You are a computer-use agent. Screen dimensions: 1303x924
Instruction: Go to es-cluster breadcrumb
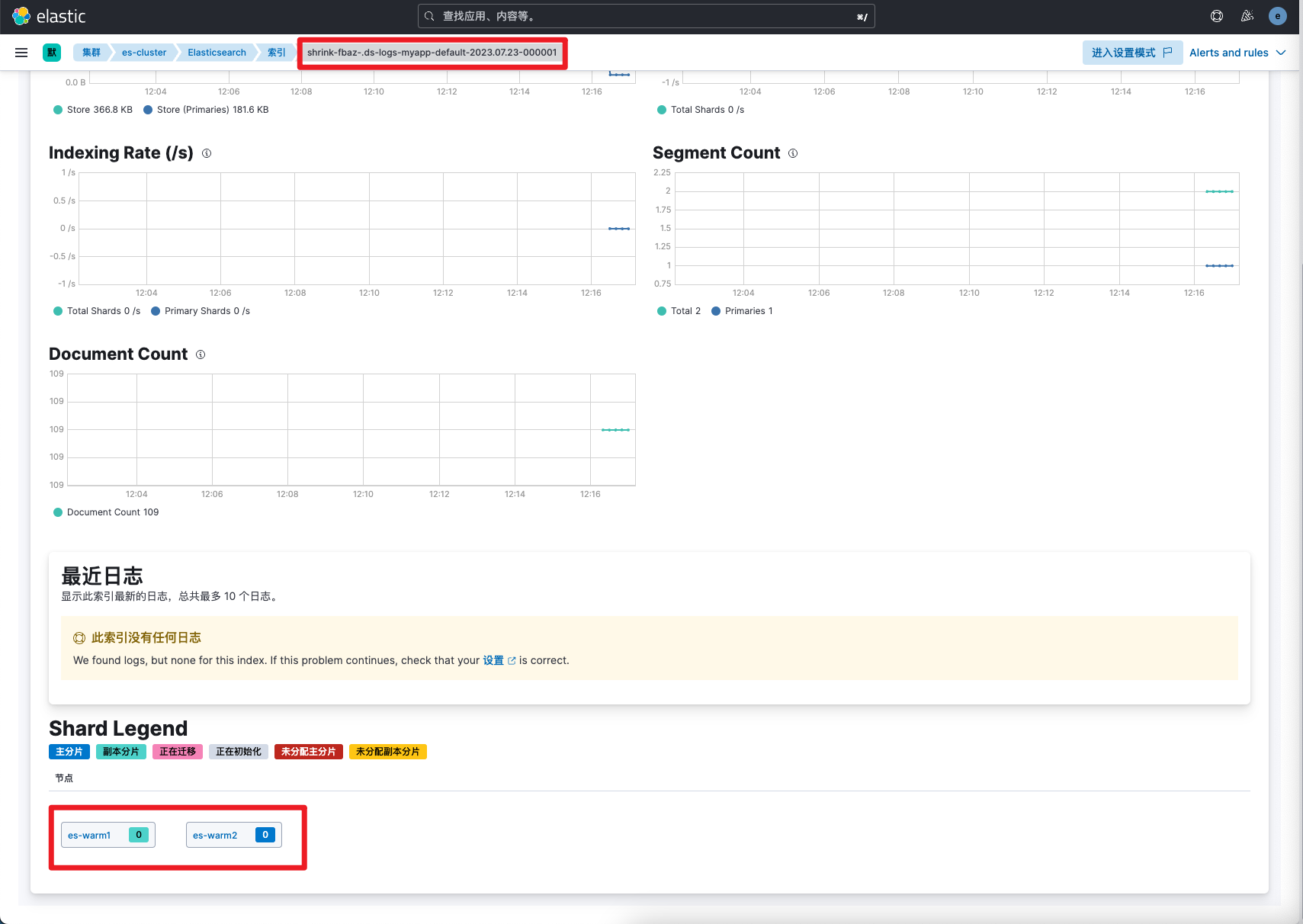point(144,53)
